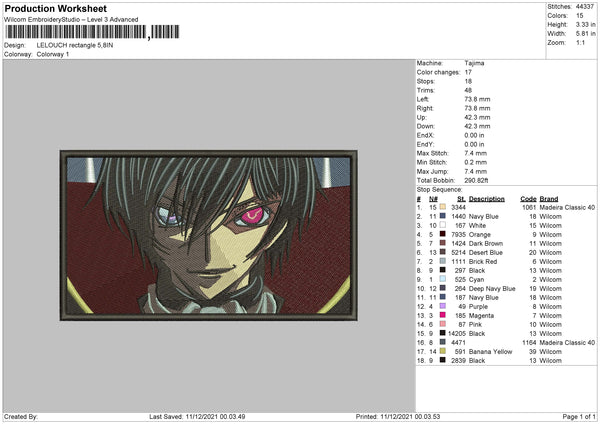Click the 'Desert Blue' description text
Screen dimensions: 600x424
pyautogui.click(x=486, y=252)
